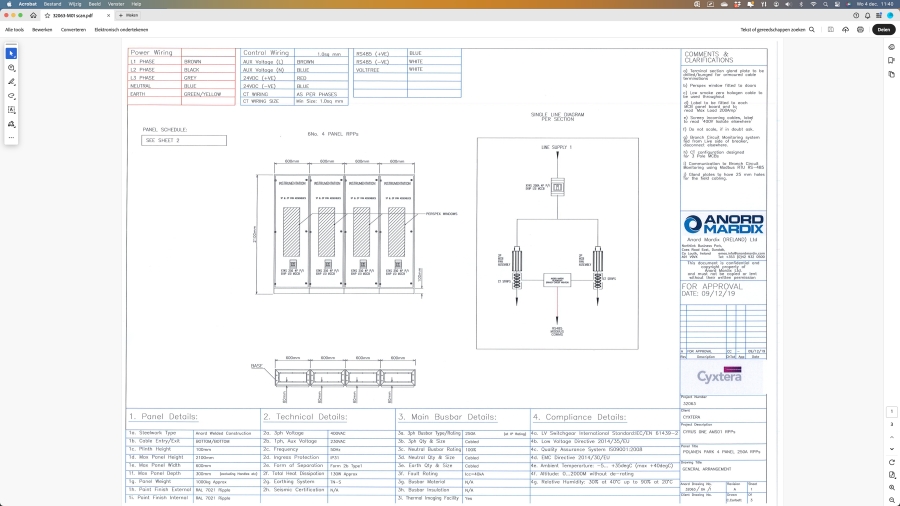Expand more tools via the three dots

11,138
